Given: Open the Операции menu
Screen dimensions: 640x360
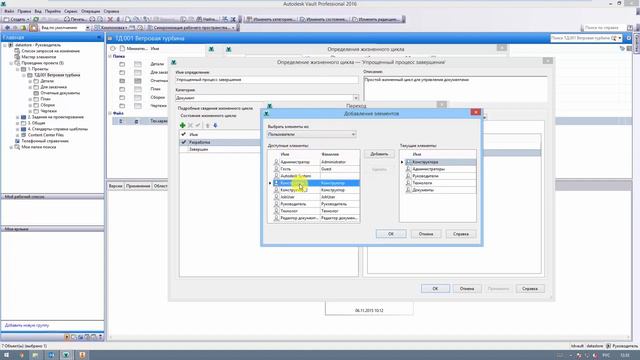Looking at the screenshot, I should click(90, 11).
